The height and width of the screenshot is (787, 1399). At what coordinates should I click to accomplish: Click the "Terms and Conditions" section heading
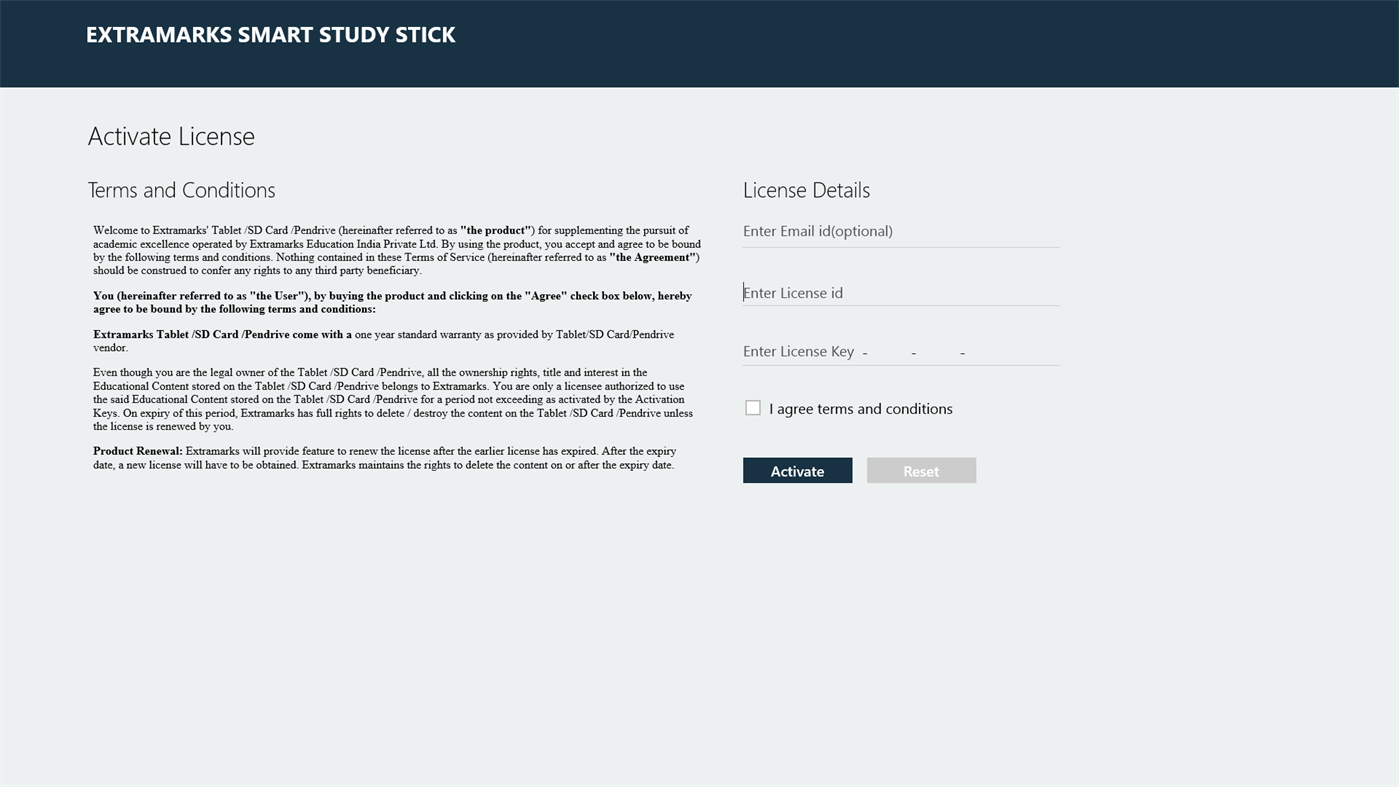pyautogui.click(x=181, y=189)
